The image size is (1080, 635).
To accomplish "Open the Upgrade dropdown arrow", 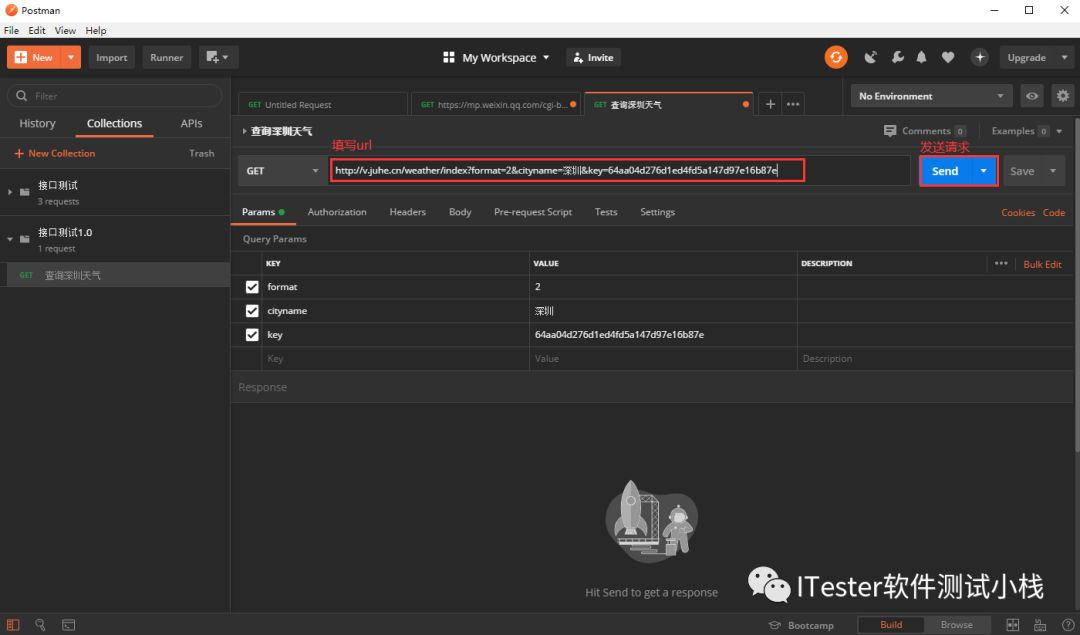I will tap(1064, 57).
